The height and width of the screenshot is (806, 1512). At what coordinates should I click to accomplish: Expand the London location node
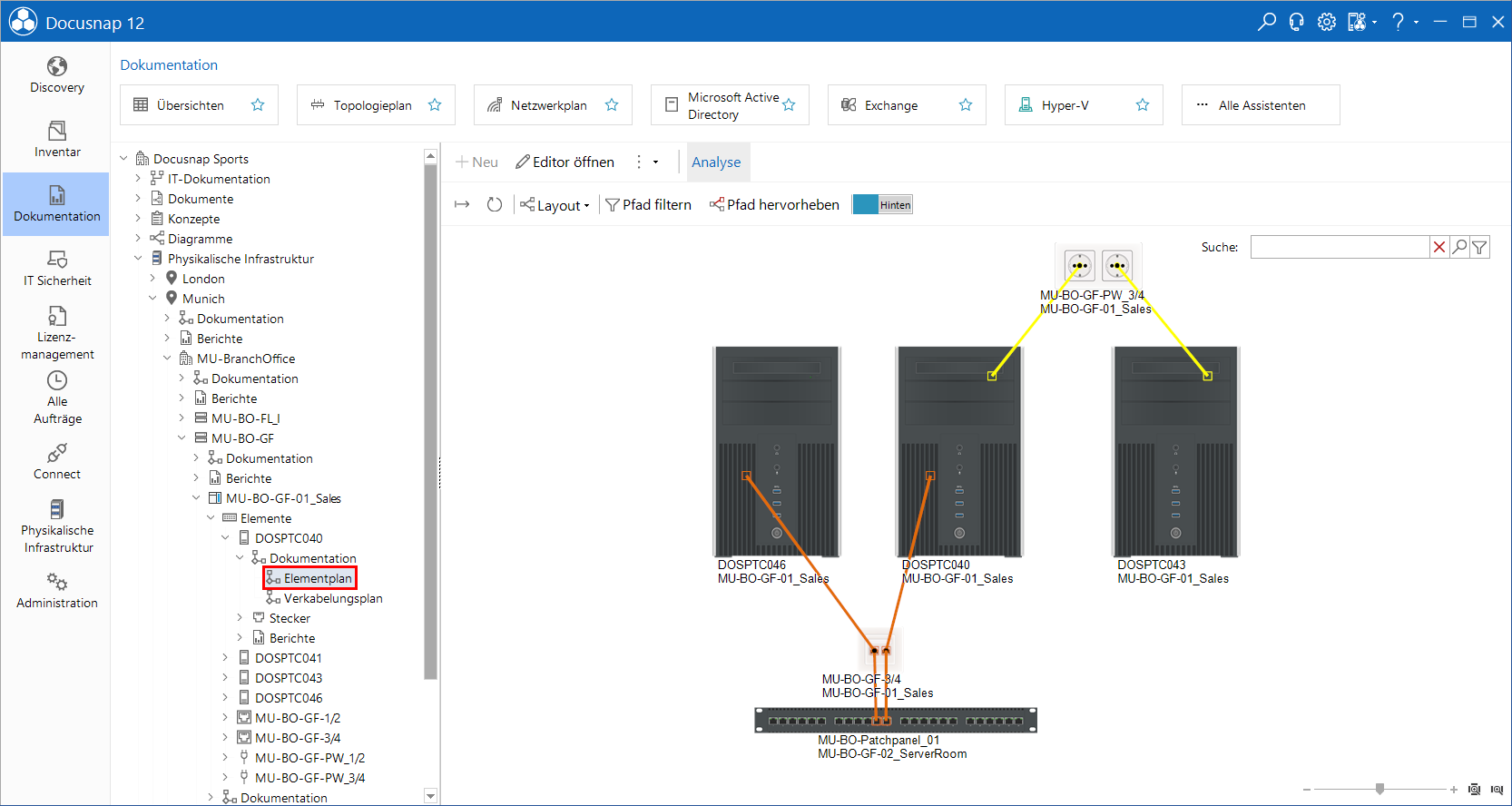click(x=152, y=279)
